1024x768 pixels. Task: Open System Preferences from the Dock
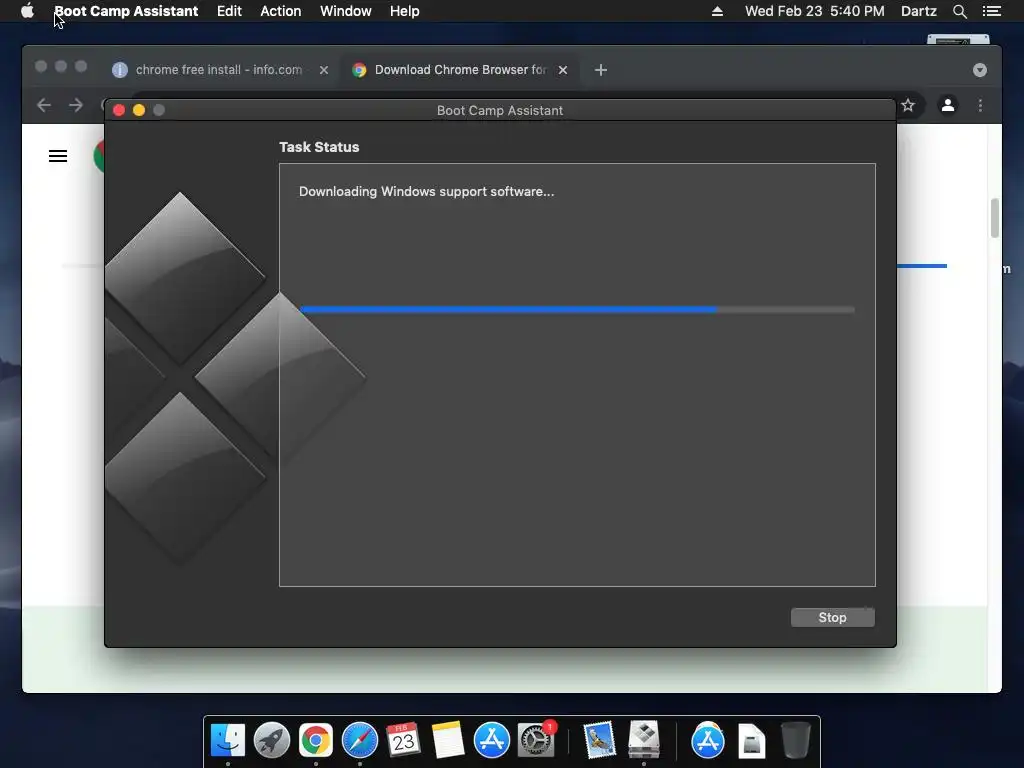point(536,741)
